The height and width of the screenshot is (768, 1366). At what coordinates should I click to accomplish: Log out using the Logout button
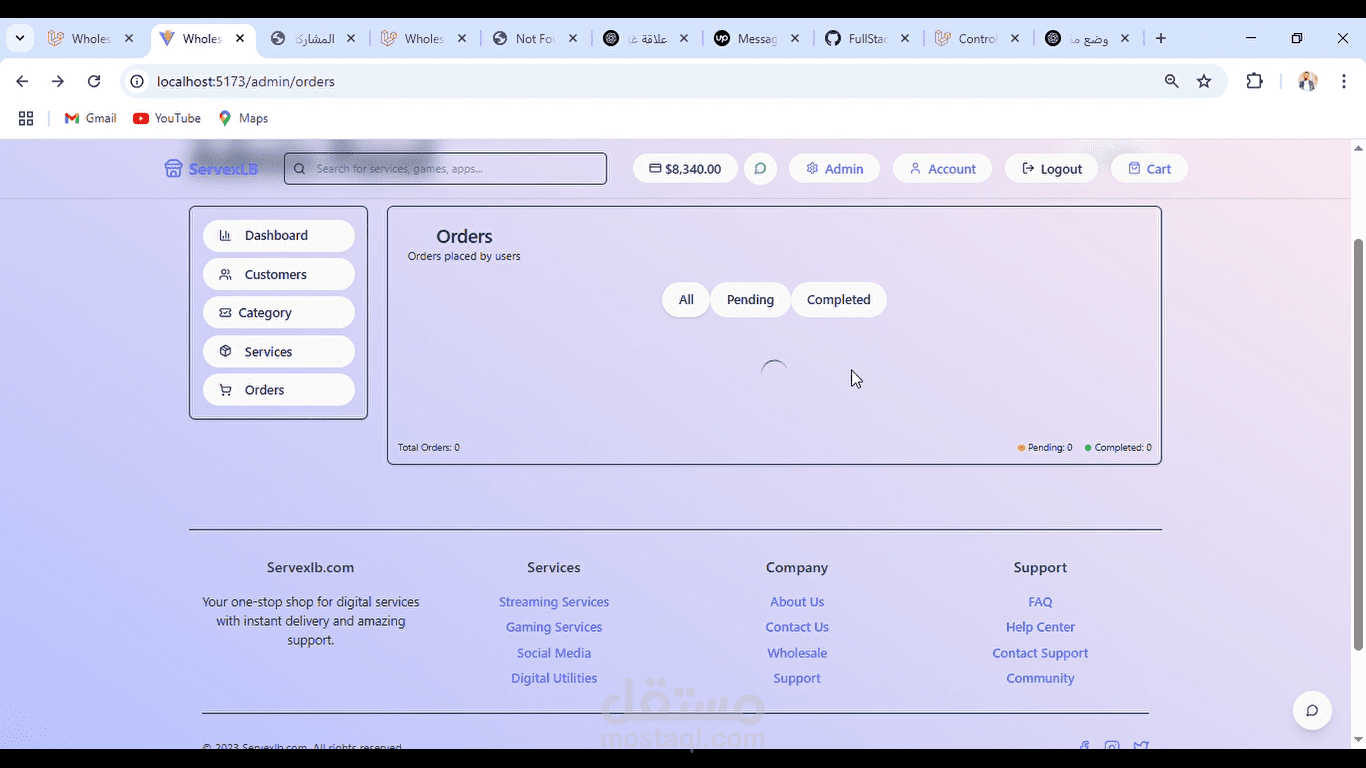[x=1052, y=169]
